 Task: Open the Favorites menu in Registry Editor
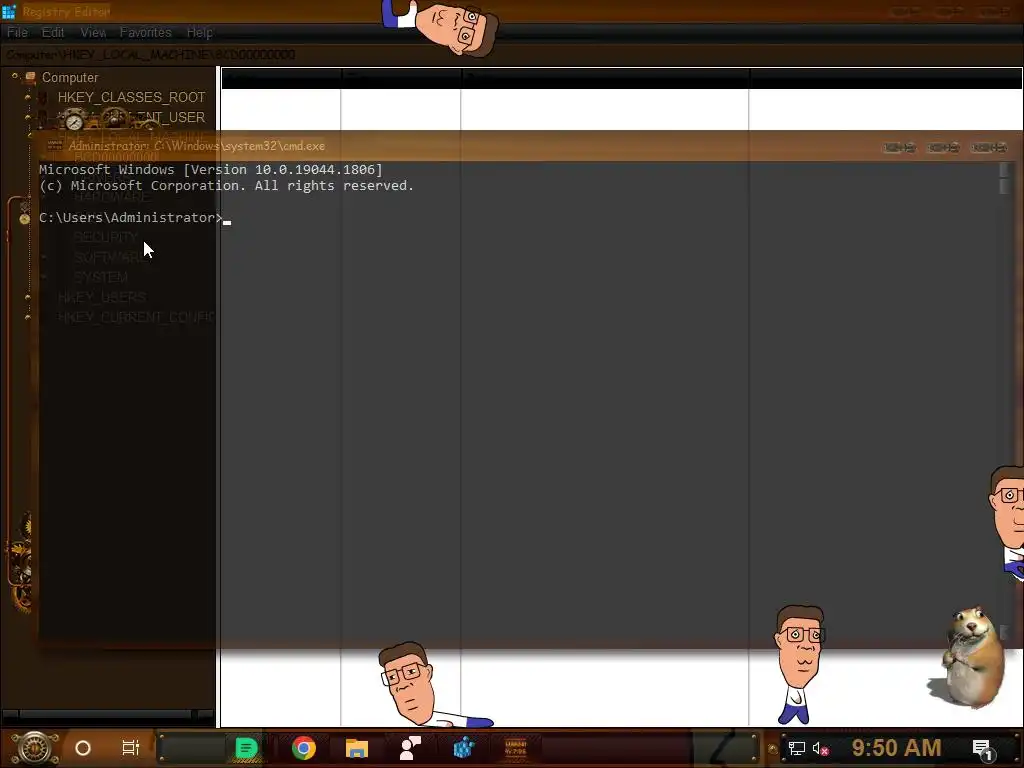pyautogui.click(x=145, y=32)
